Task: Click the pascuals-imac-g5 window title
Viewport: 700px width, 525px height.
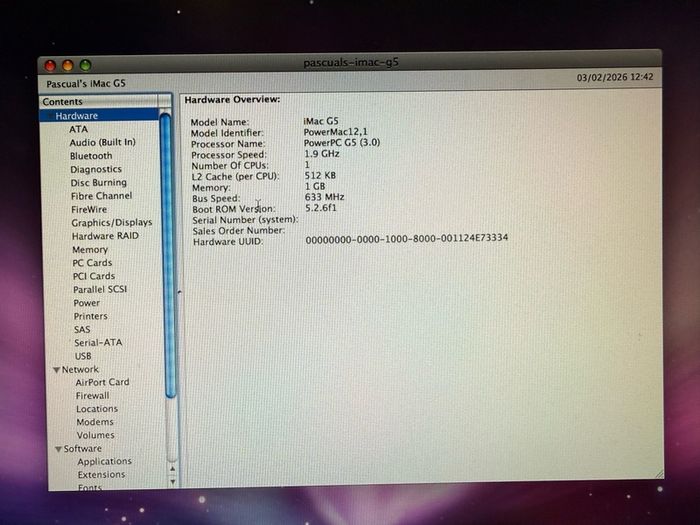Action: [x=351, y=62]
